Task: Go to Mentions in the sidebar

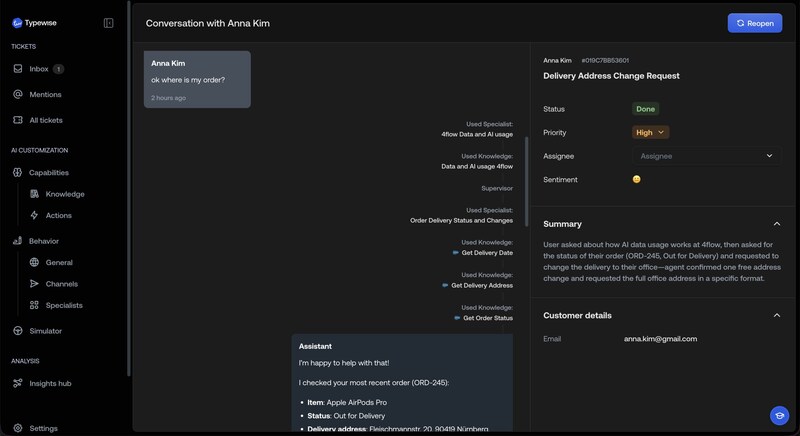Action: pyautogui.click(x=45, y=95)
